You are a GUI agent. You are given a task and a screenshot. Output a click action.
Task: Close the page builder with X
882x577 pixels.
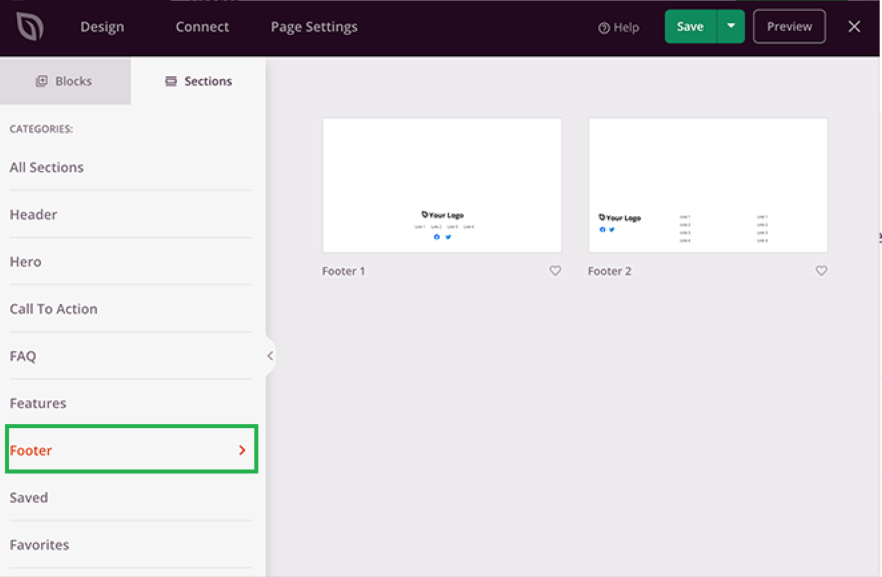click(x=854, y=27)
